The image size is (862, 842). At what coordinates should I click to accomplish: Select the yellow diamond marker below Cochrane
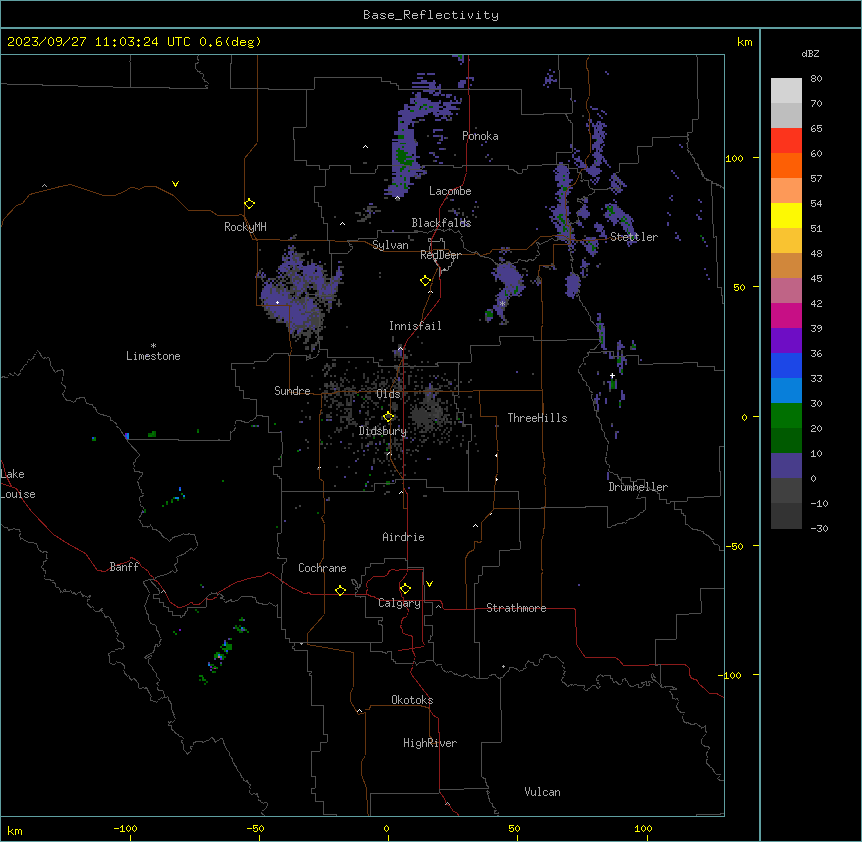coord(340,590)
